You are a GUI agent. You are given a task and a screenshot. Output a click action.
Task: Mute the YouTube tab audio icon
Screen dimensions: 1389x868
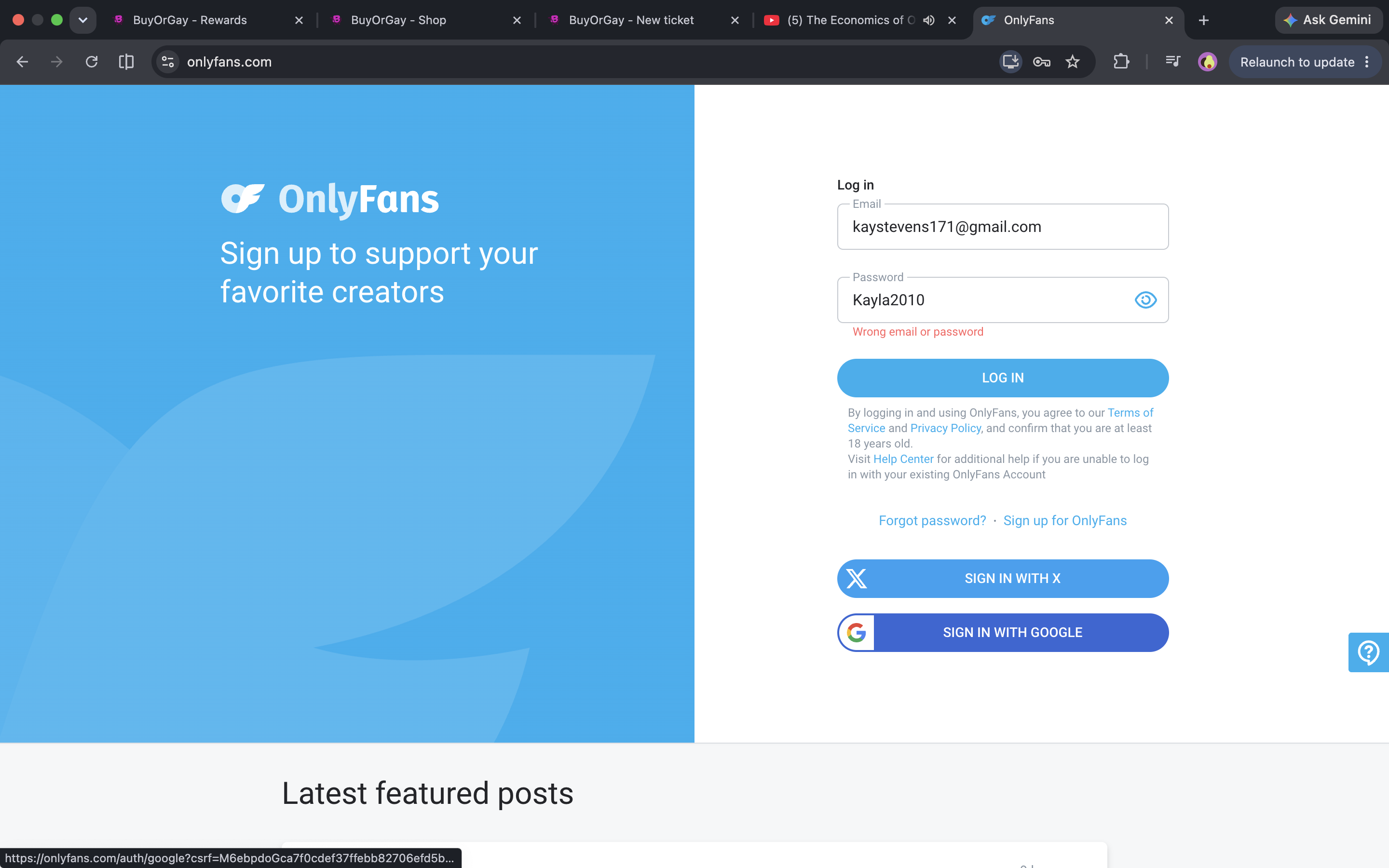click(x=928, y=20)
